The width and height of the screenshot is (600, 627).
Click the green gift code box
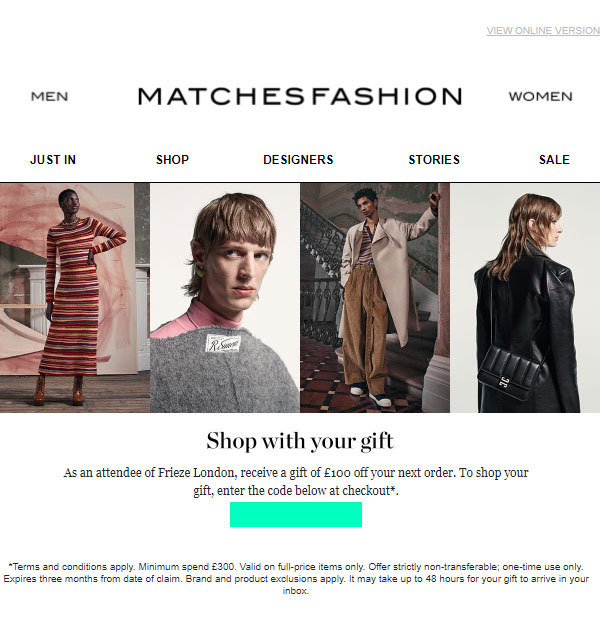(296, 514)
